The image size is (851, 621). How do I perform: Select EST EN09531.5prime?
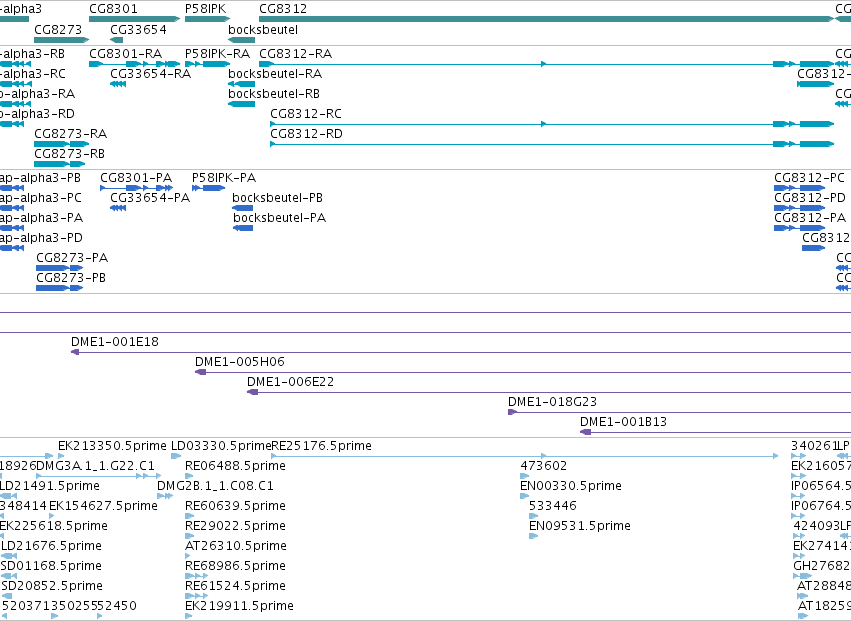click(x=580, y=527)
